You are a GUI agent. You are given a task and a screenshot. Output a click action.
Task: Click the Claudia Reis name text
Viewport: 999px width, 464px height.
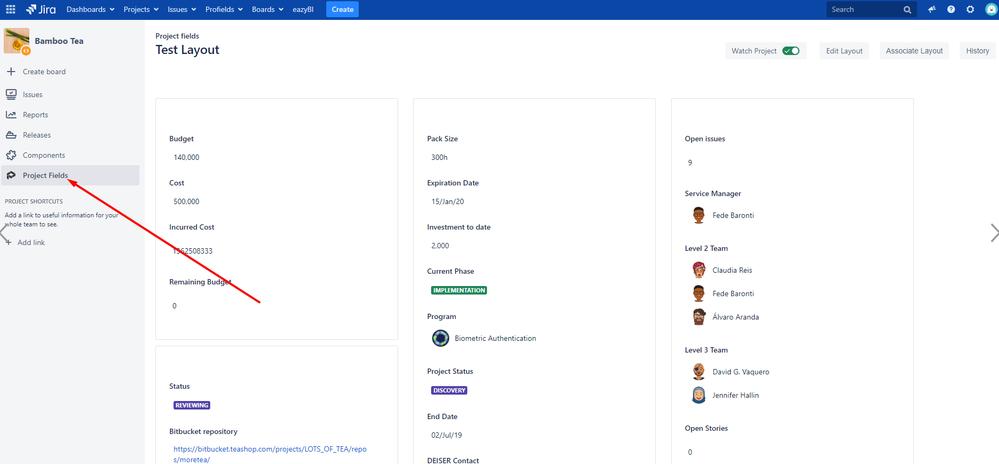pyautogui.click(x=732, y=270)
